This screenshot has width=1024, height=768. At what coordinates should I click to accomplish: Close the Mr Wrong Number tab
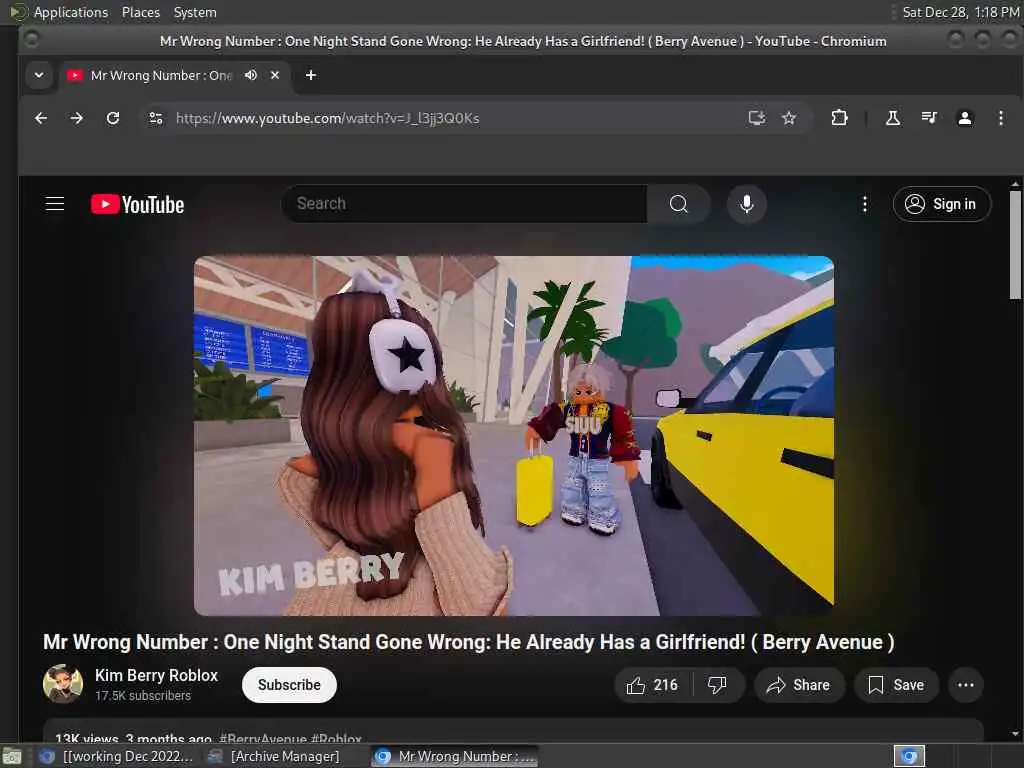tap(275, 75)
